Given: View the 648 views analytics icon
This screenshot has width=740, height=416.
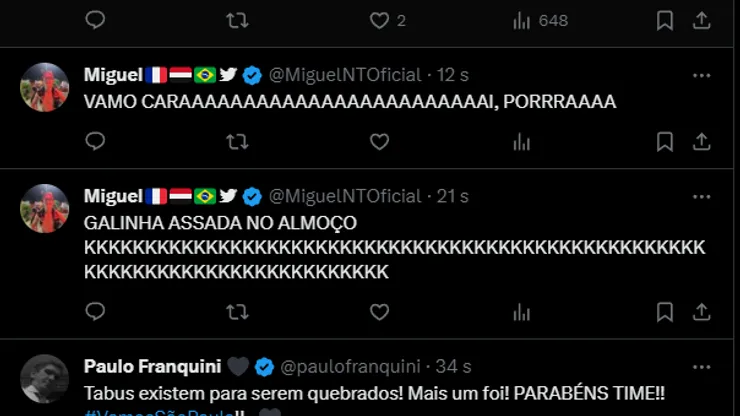Looking at the screenshot, I should pos(521,21).
